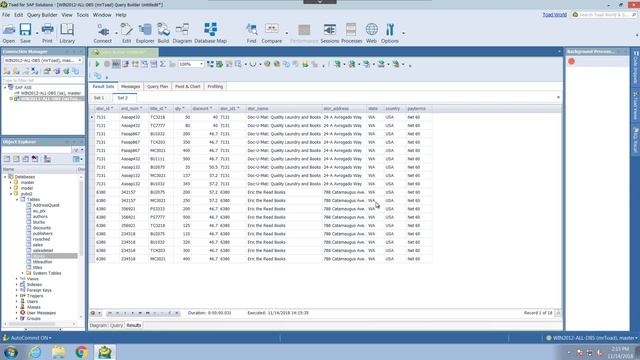The image size is (640, 360).
Task: Open the Web tool
Action: 371,33
